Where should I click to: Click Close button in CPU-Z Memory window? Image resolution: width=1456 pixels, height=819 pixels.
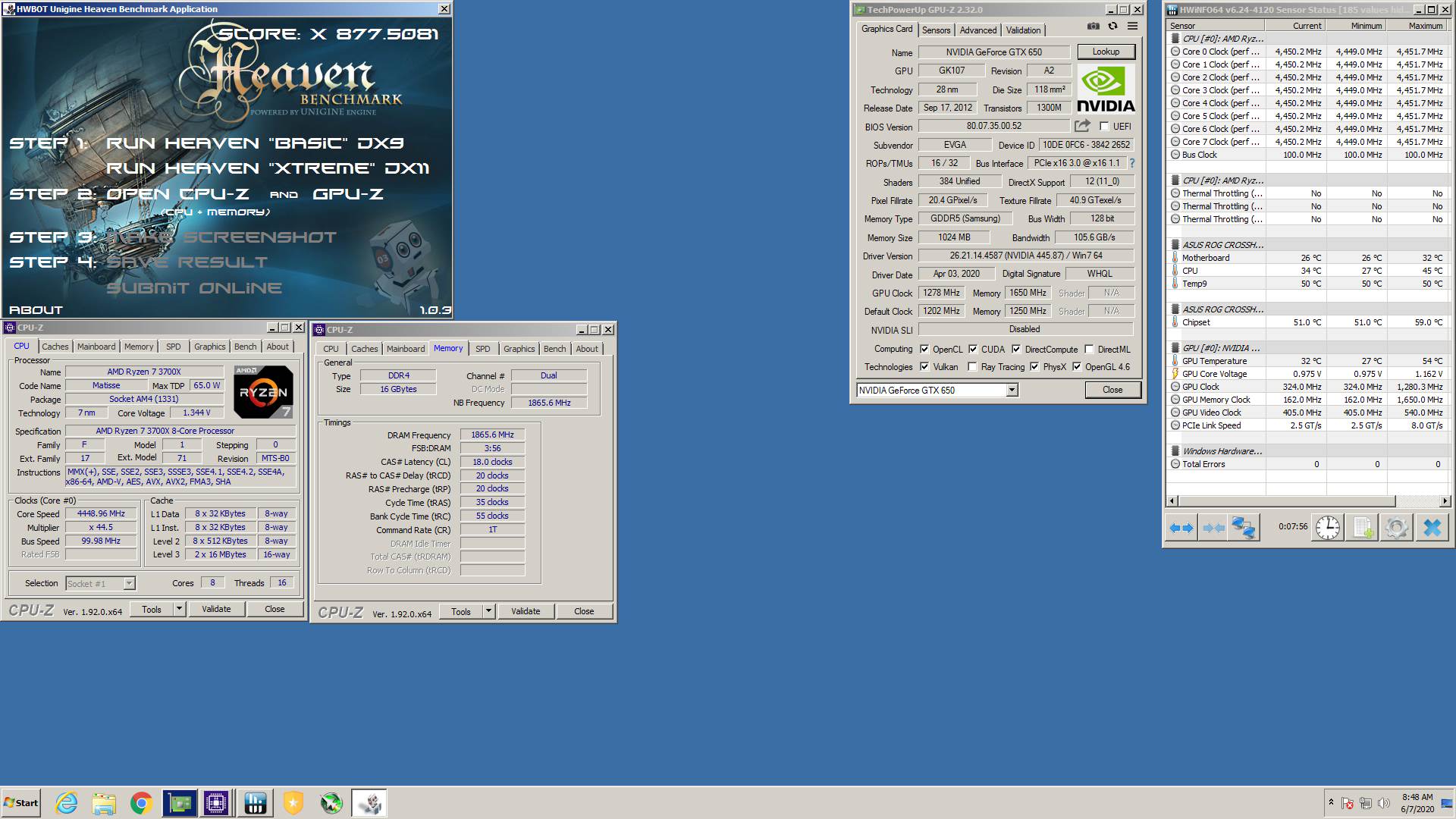(584, 611)
